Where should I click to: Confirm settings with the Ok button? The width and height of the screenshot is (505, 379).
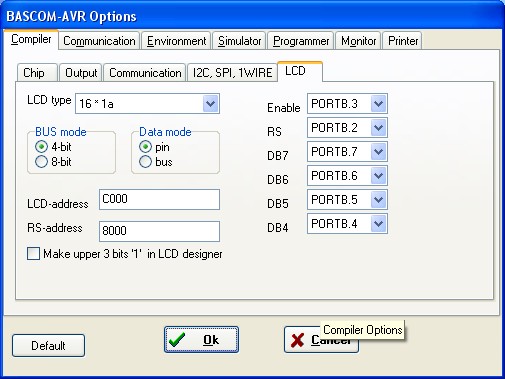click(201, 339)
